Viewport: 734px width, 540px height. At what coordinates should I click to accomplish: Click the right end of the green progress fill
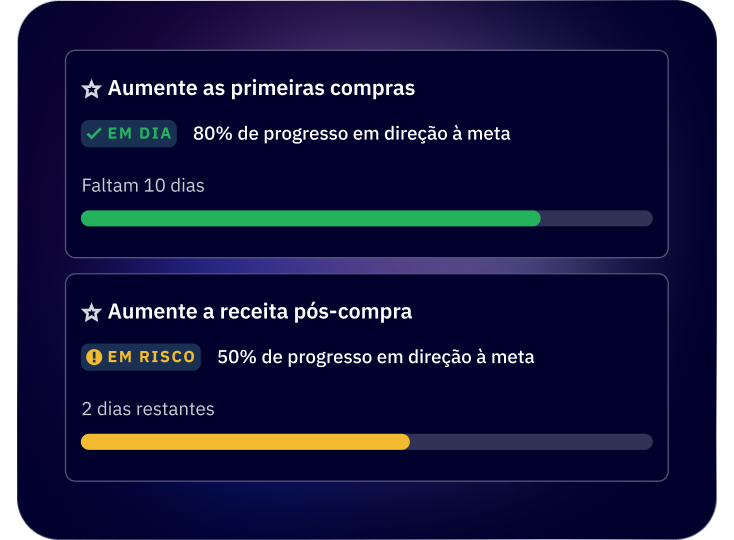[x=536, y=218]
